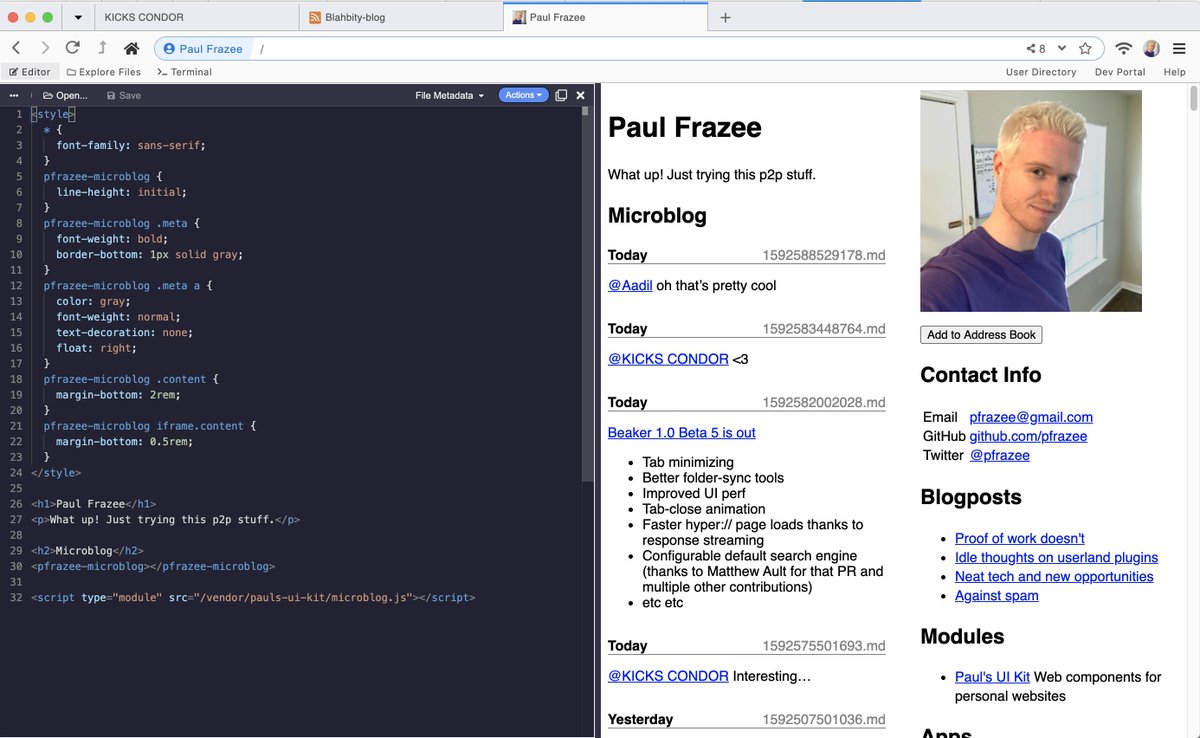Open the Help bookmark
The height and width of the screenshot is (738, 1200).
click(x=1174, y=72)
